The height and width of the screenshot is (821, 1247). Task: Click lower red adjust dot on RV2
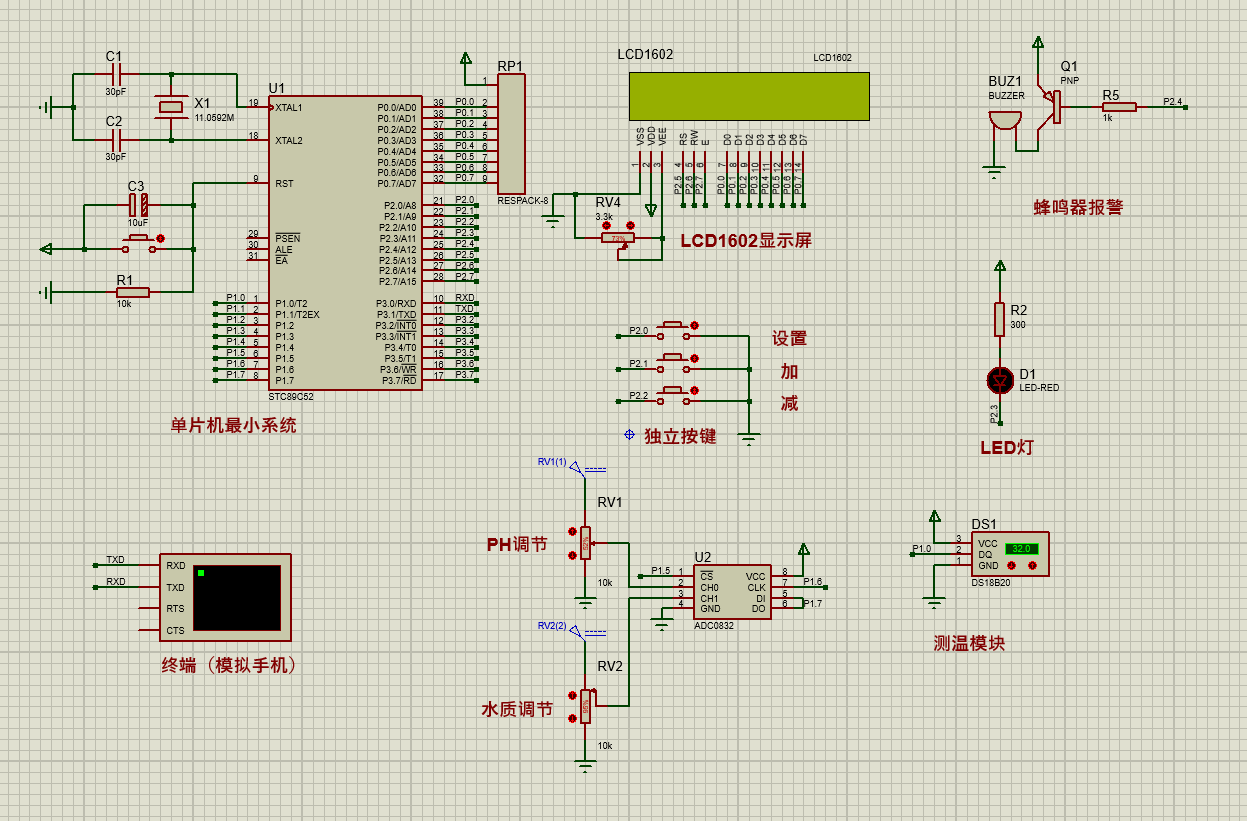click(x=572, y=718)
